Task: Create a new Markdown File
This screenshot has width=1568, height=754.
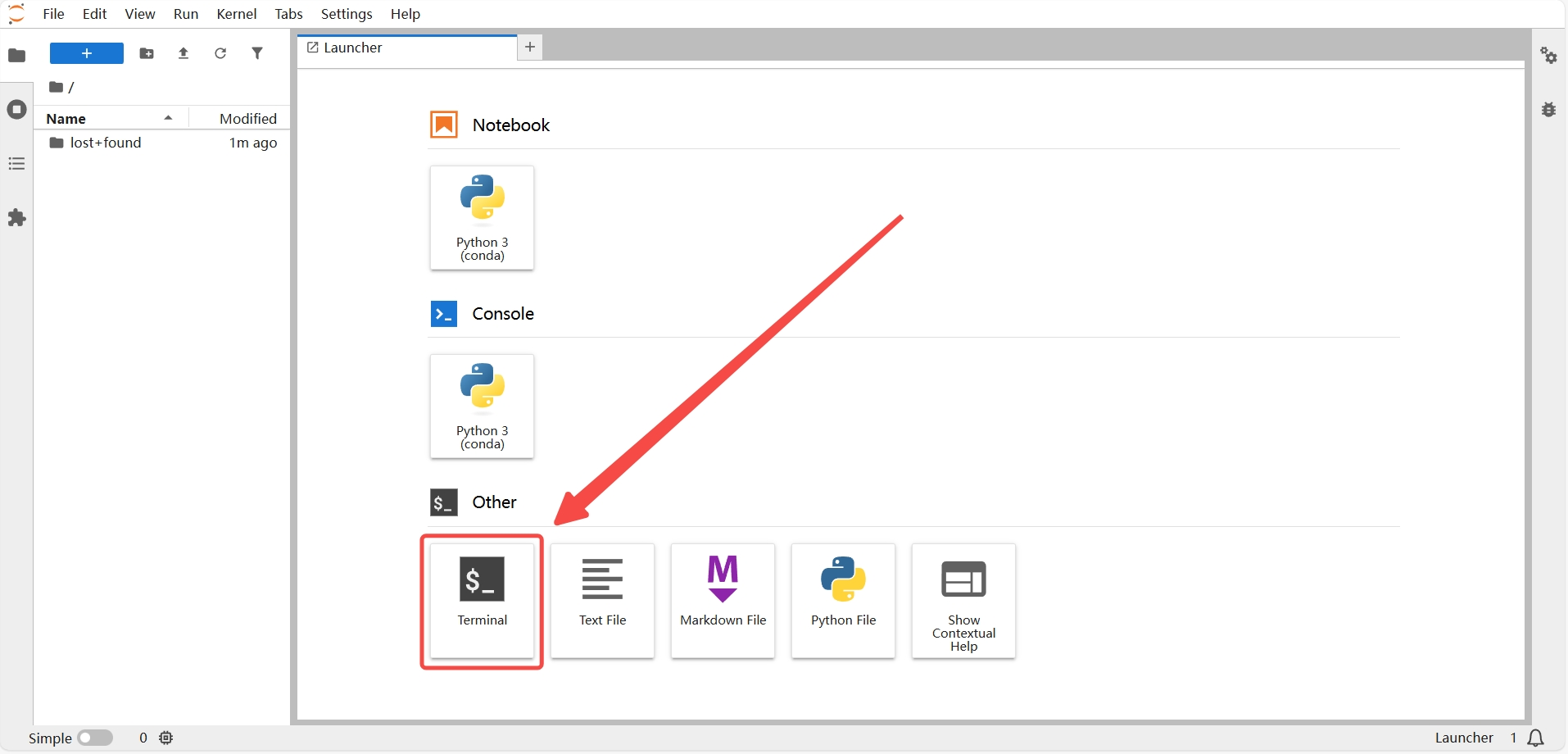Action: [x=723, y=601]
